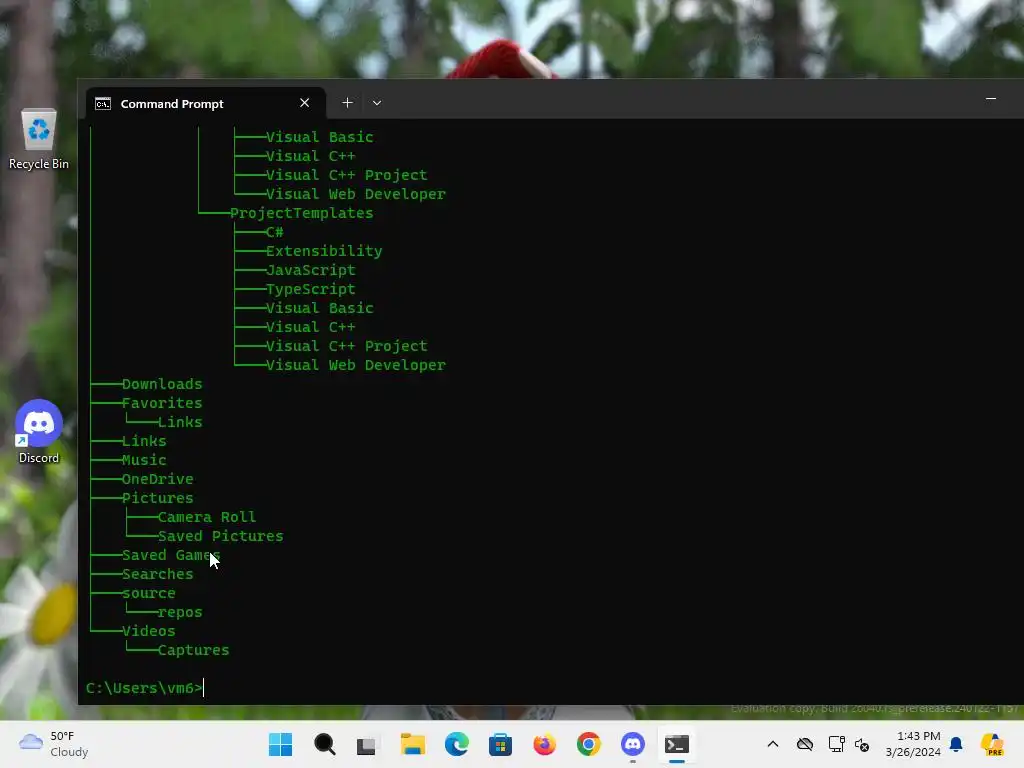
Task: Open Windows Search from taskbar
Action: tap(325, 744)
